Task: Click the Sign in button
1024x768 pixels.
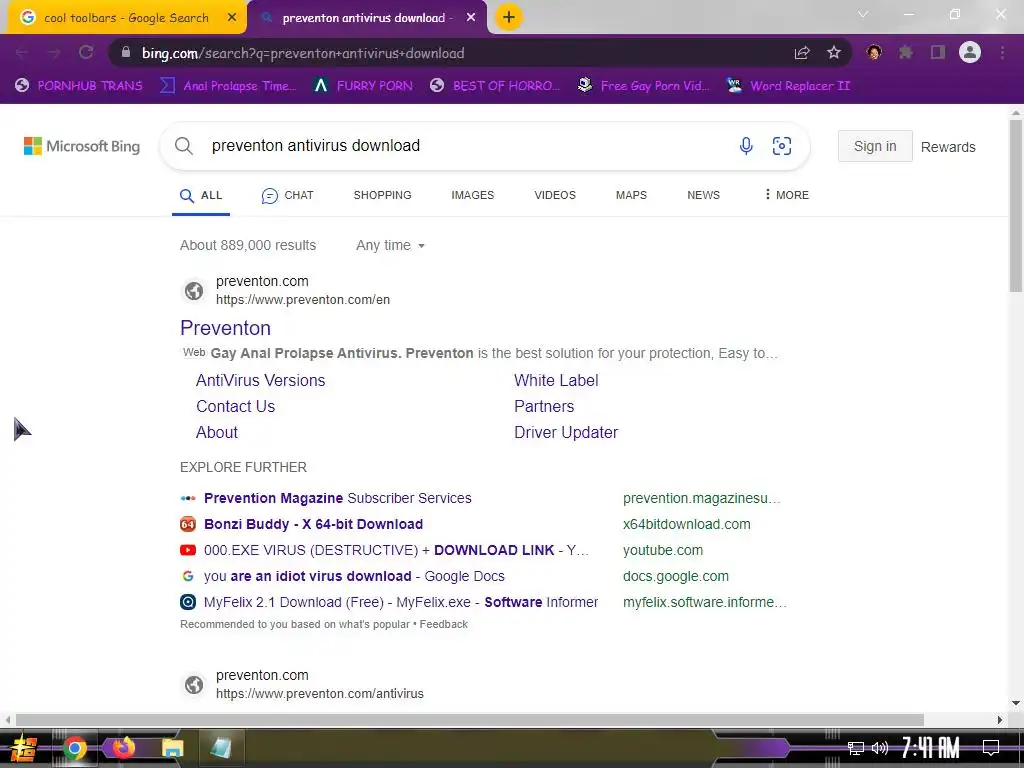Action: click(875, 146)
